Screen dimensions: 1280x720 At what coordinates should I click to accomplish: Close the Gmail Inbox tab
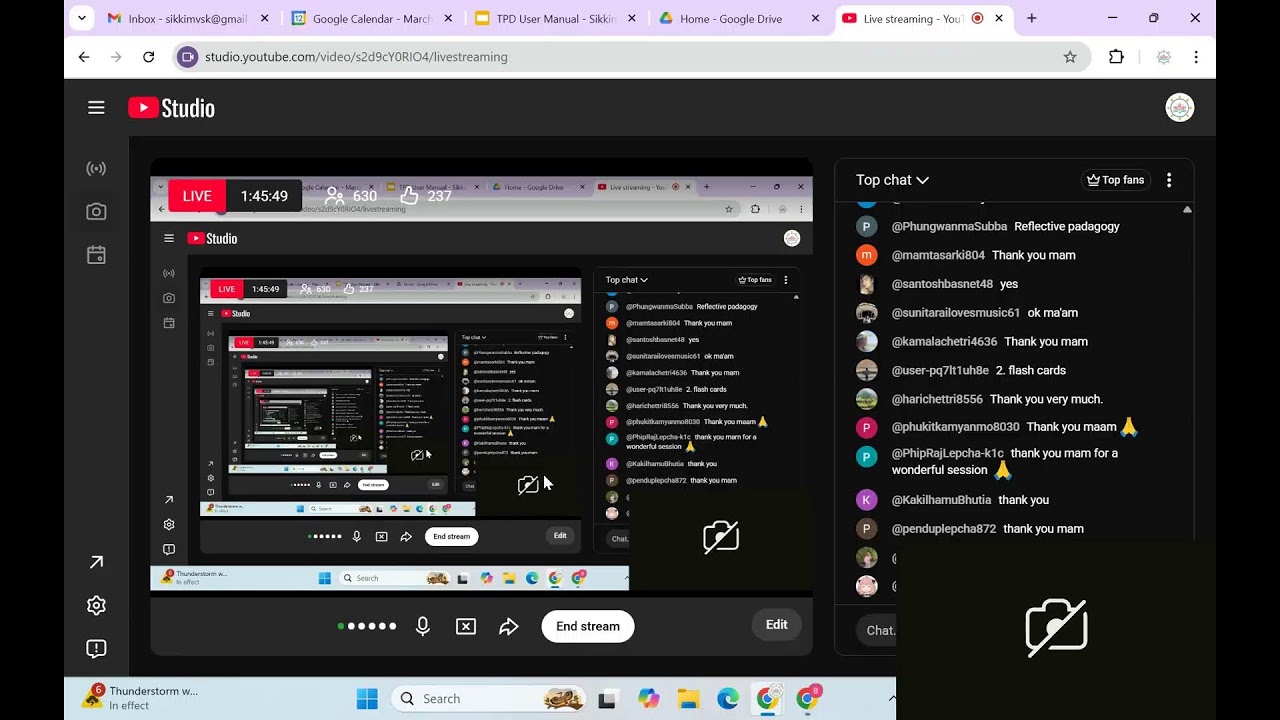tap(264, 18)
